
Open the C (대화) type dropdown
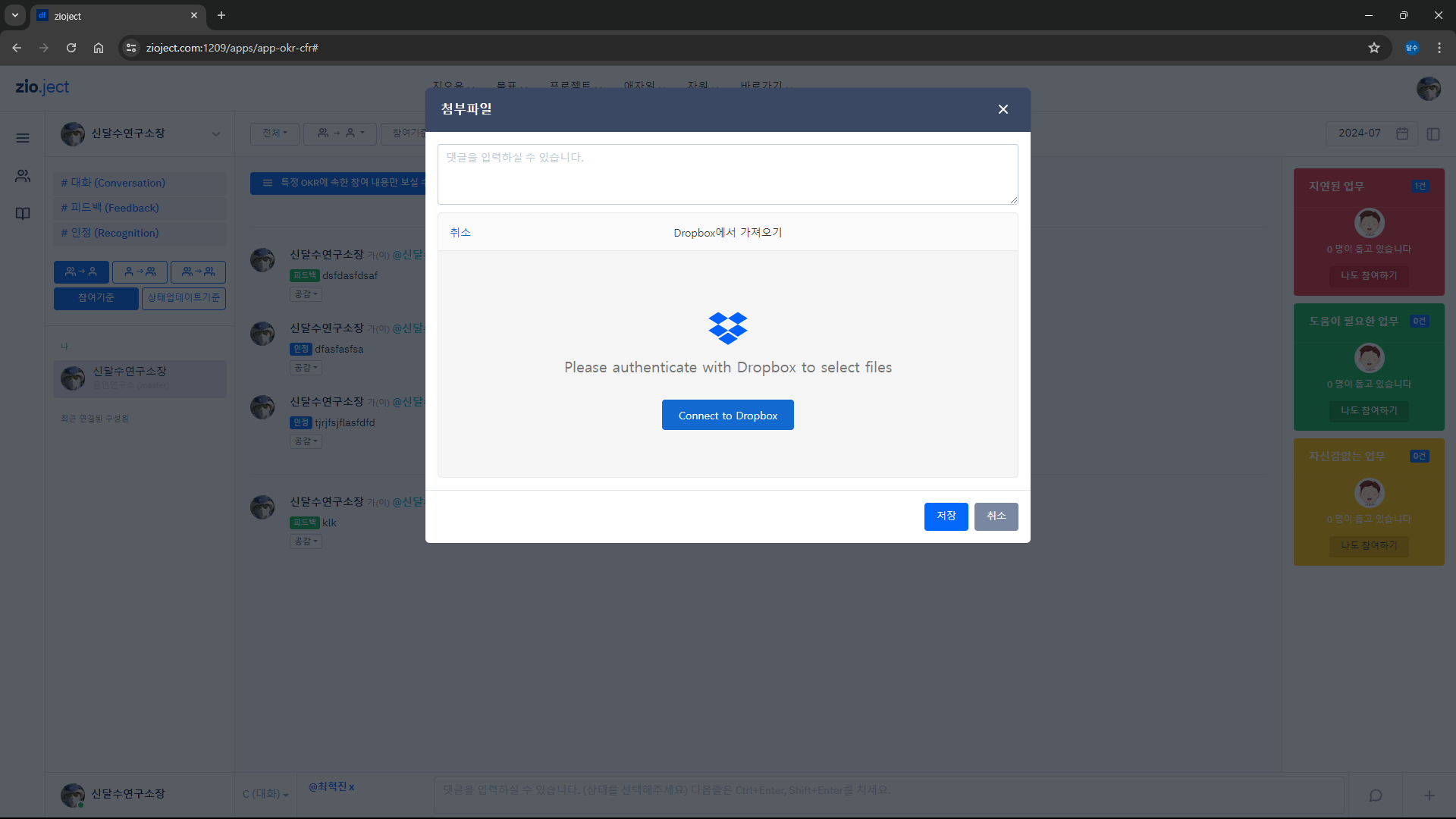tap(265, 794)
